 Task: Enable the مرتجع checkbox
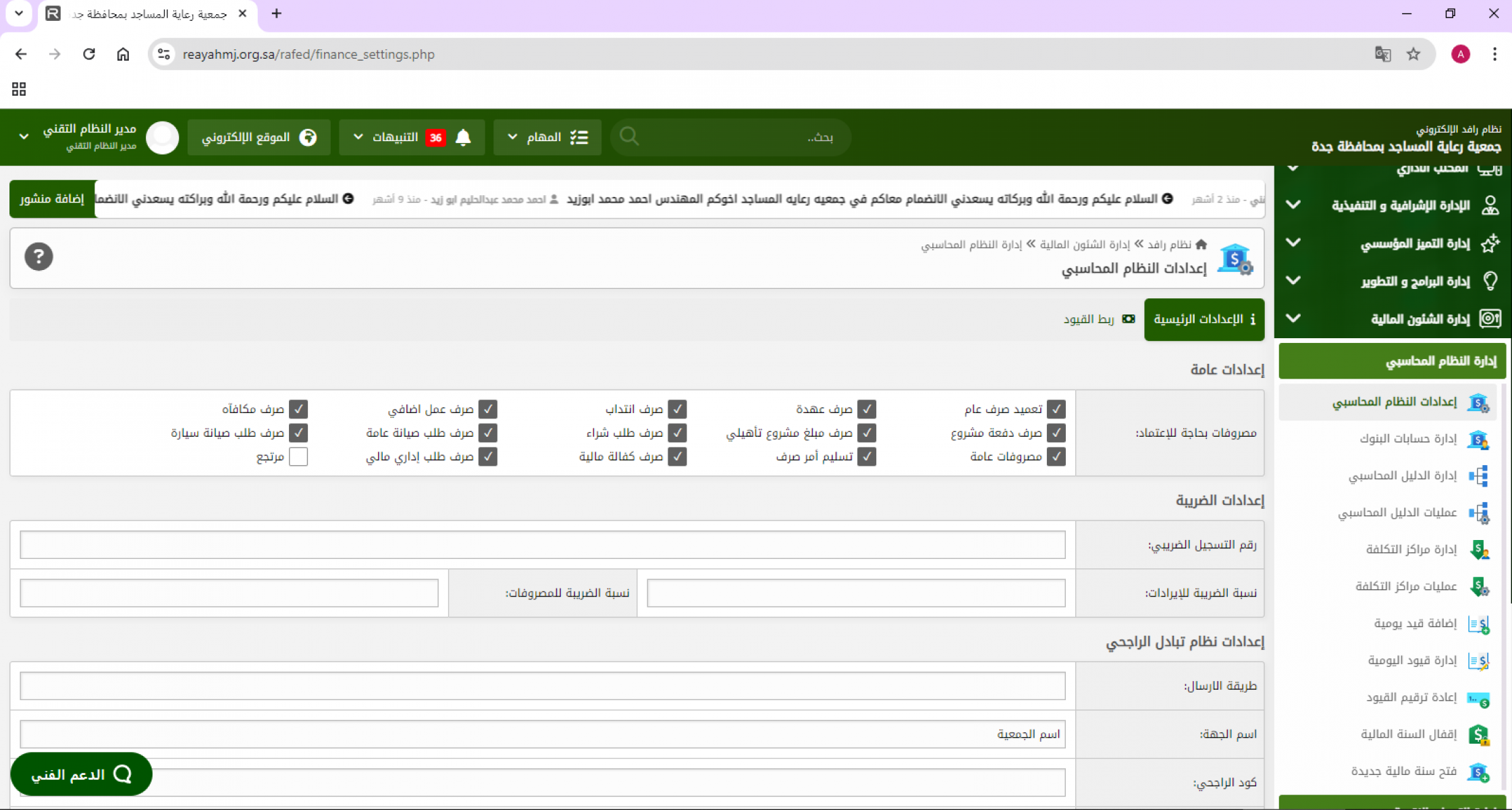click(298, 457)
